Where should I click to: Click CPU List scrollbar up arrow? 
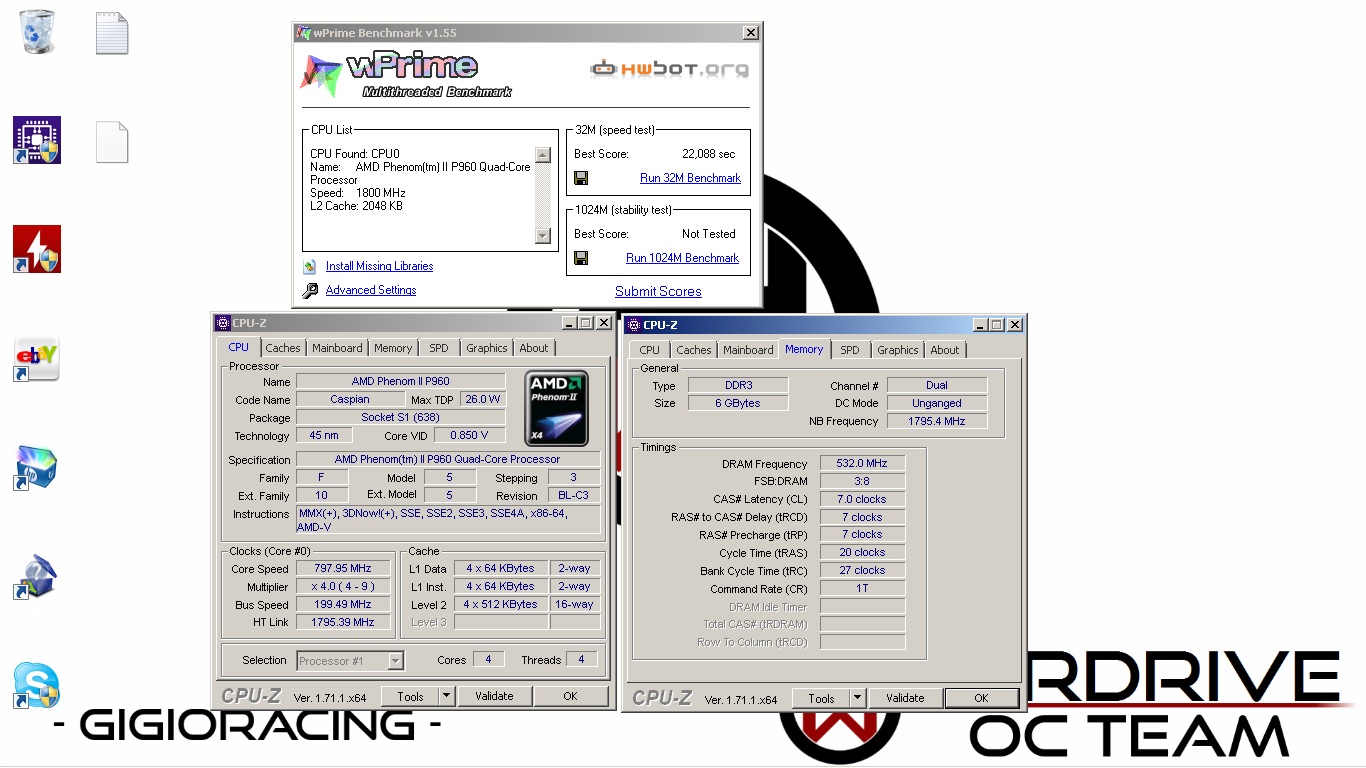pos(543,155)
